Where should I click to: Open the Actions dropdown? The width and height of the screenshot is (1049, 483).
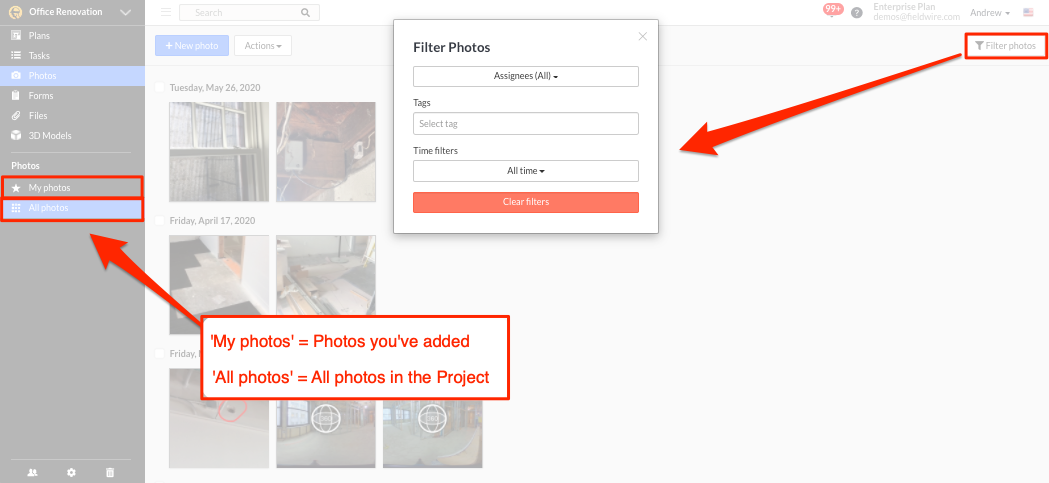tap(263, 45)
